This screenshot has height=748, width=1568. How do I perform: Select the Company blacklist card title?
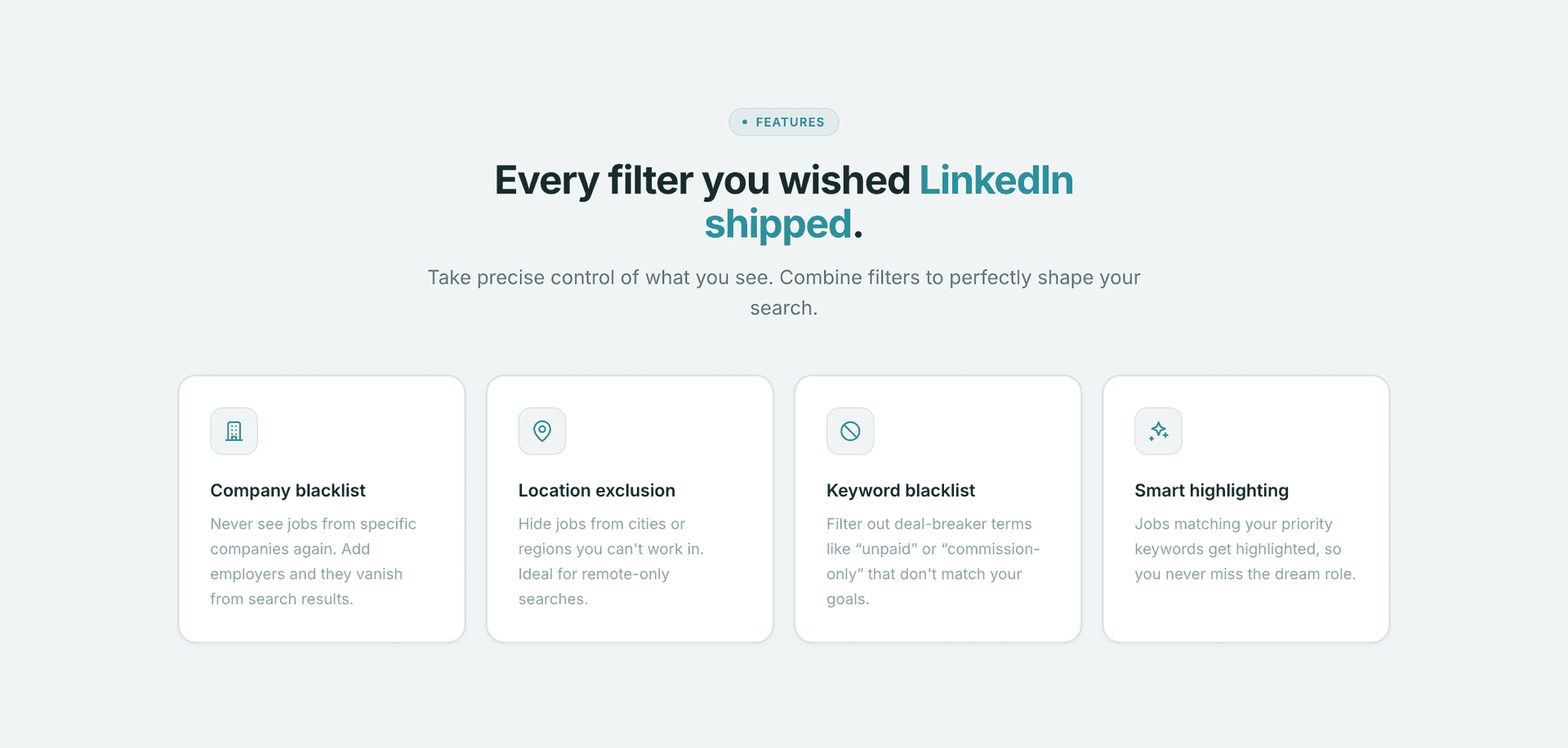click(287, 491)
